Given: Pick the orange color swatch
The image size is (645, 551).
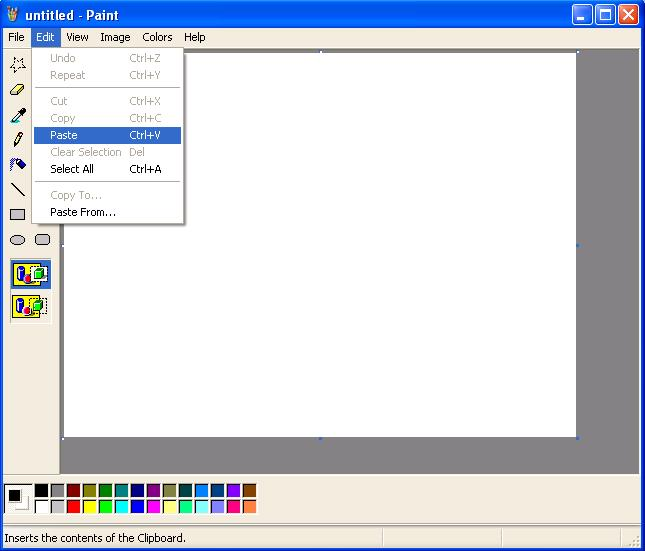Looking at the screenshot, I should click(250, 507).
